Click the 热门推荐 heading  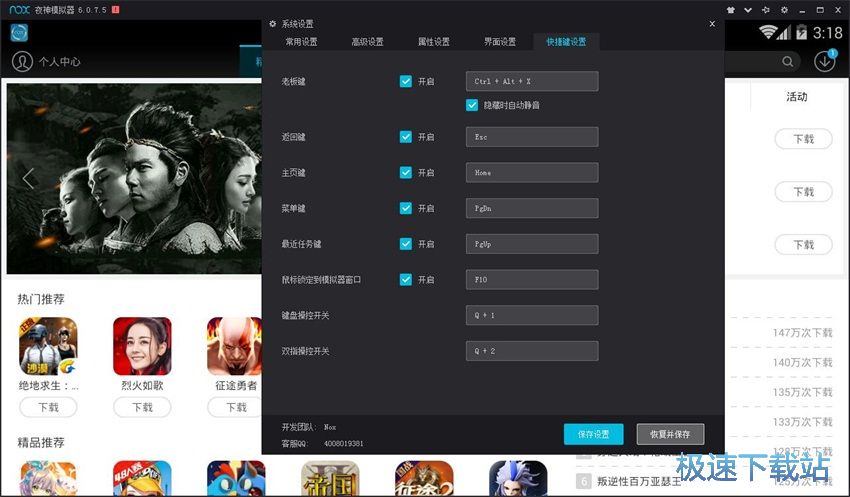click(x=41, y=299)
